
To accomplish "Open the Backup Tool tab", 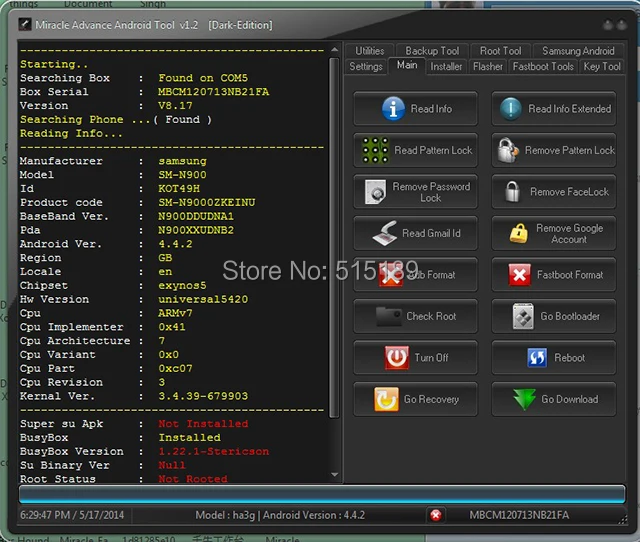I will (x=432, y=51).
